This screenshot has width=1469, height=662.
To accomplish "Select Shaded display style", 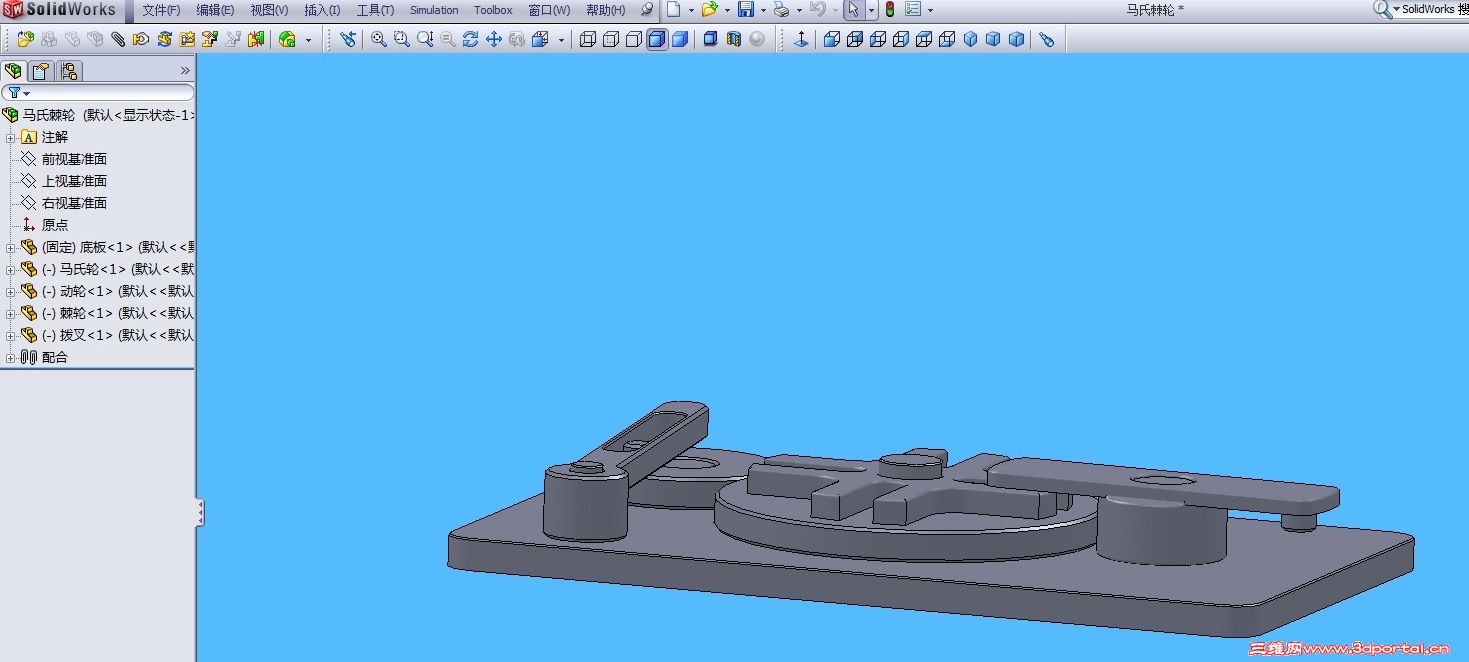I will coord(680,39).
